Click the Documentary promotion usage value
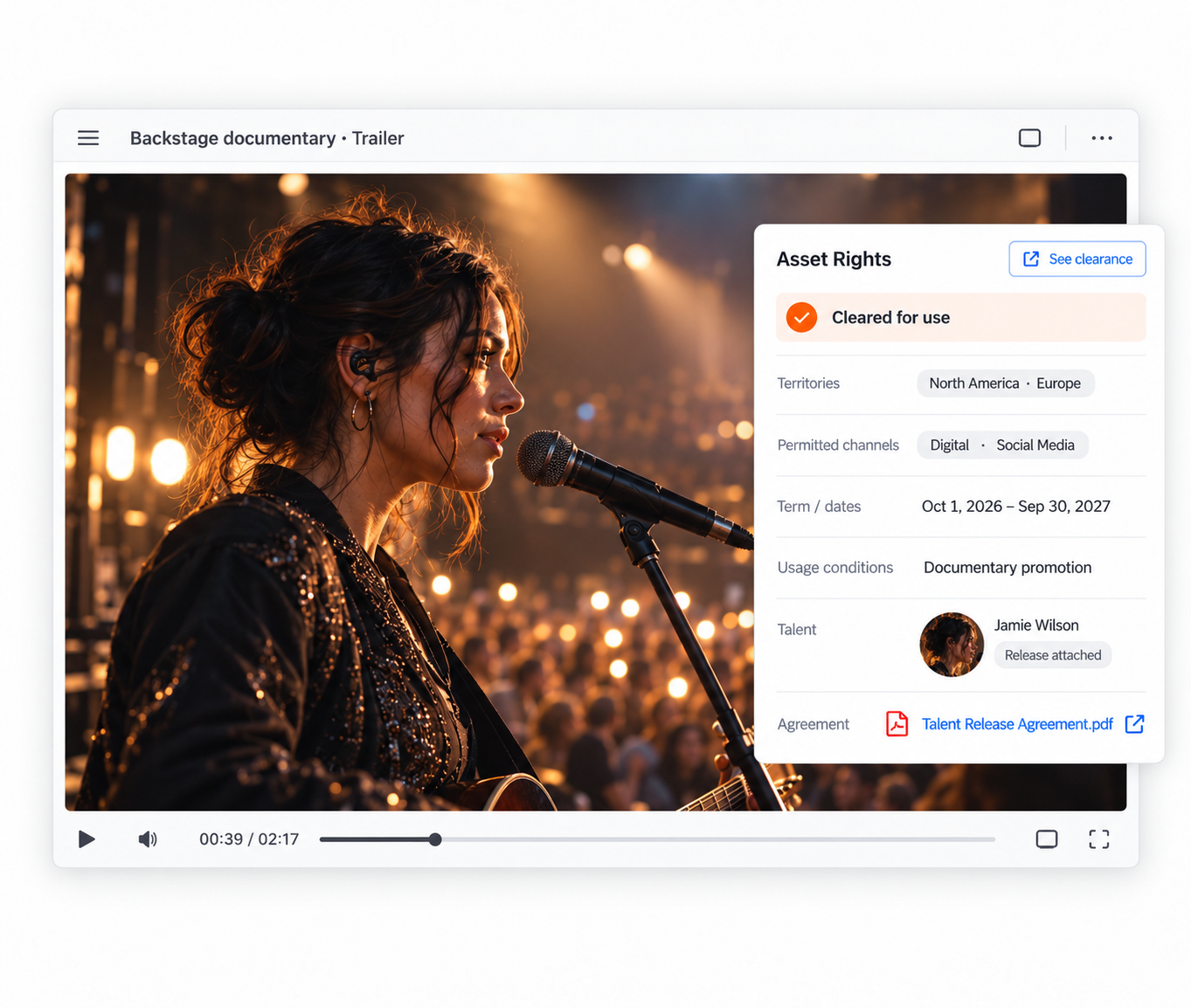 coord(1008,568)
